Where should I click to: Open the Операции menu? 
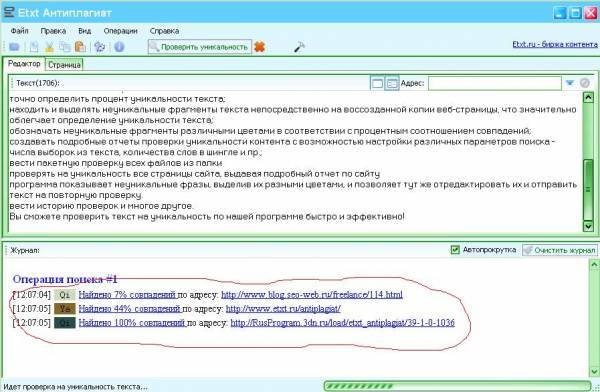click(x=120, y=31)
